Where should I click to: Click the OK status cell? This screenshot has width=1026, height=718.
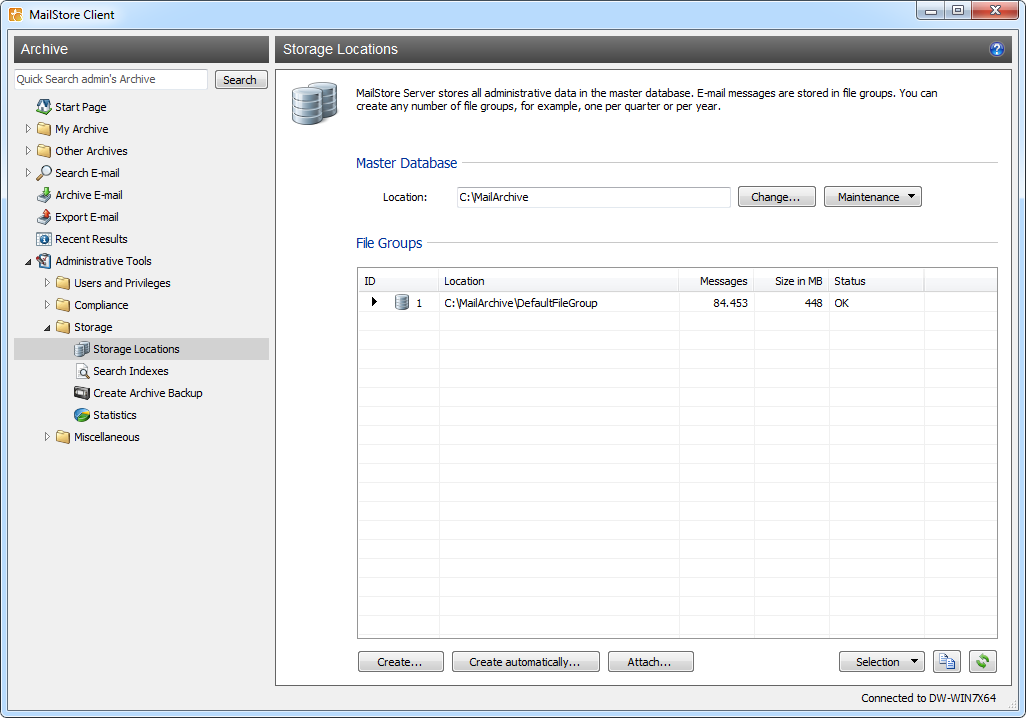(876, 303)
